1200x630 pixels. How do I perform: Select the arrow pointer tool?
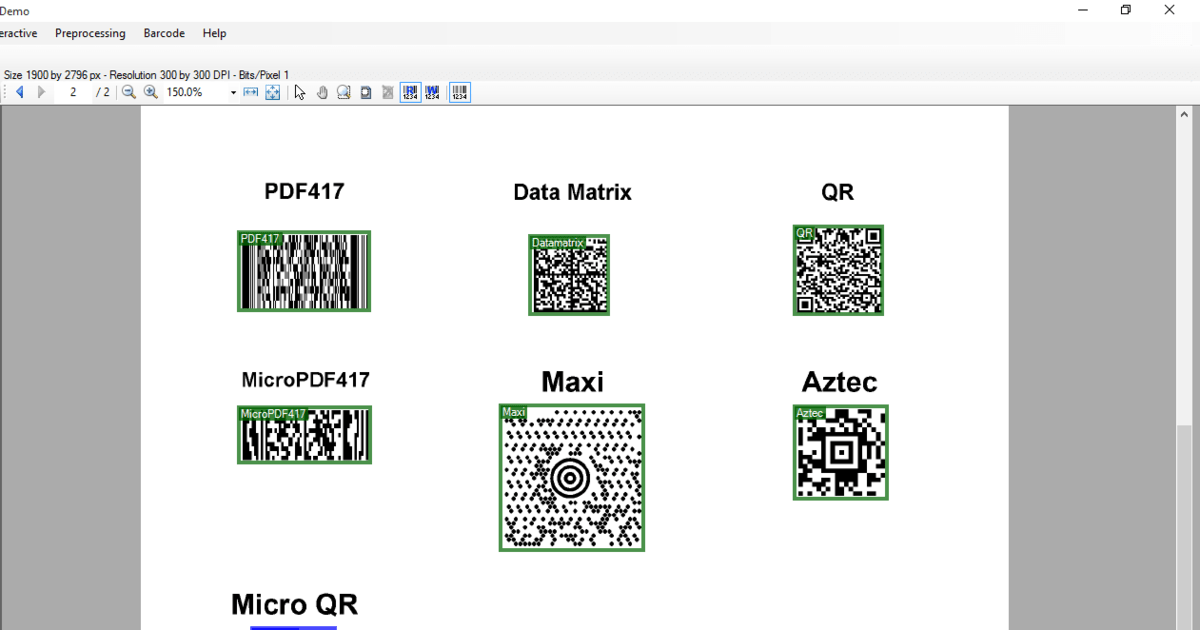tap(299, 92)
